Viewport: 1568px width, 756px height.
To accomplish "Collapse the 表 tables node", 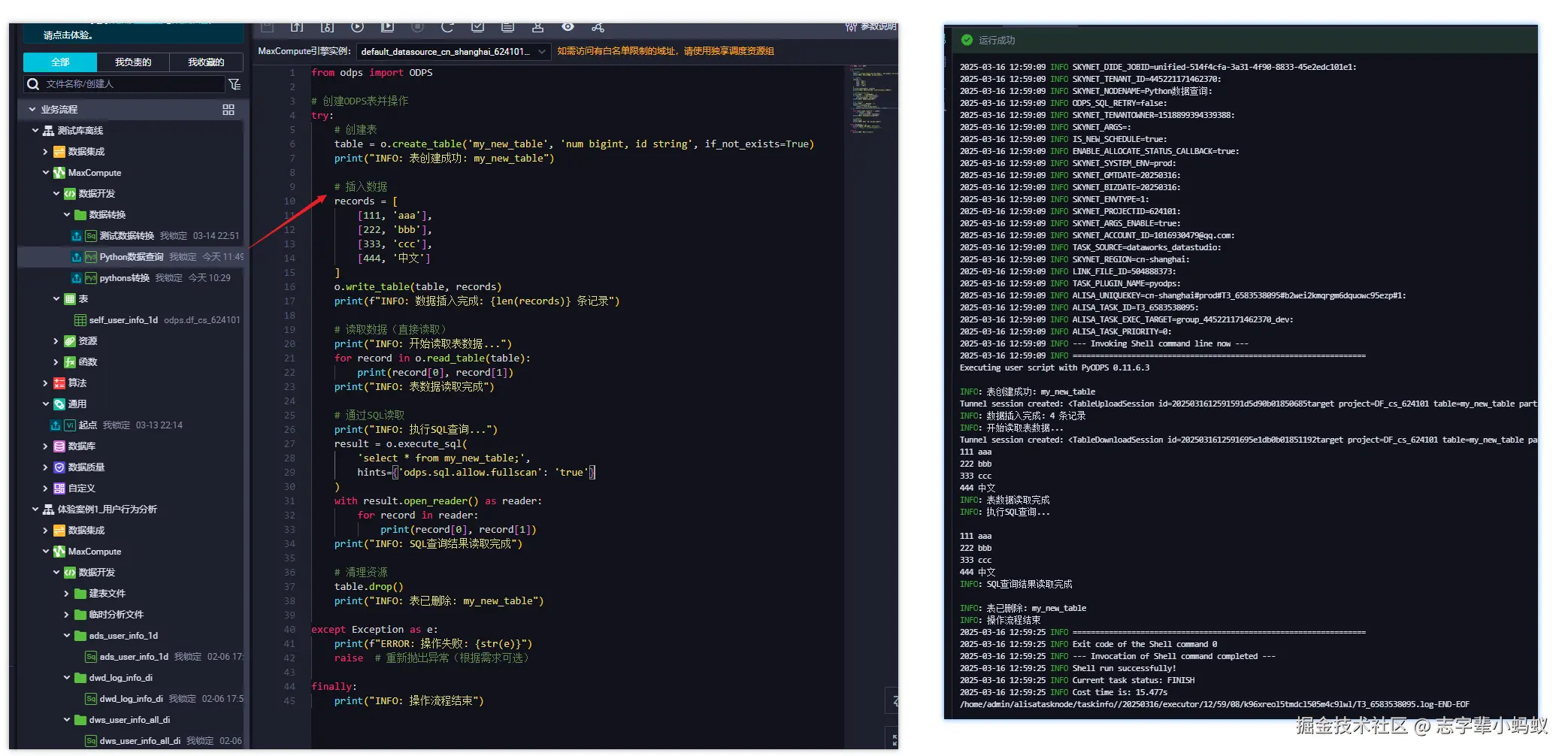I will pyautogui.click(x=56, y=299).
